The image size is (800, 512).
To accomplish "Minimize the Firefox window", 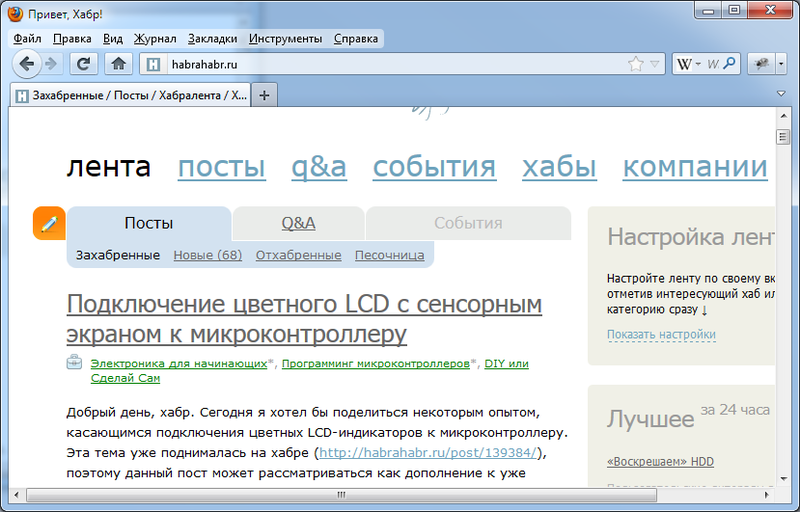I will (708, 10).
